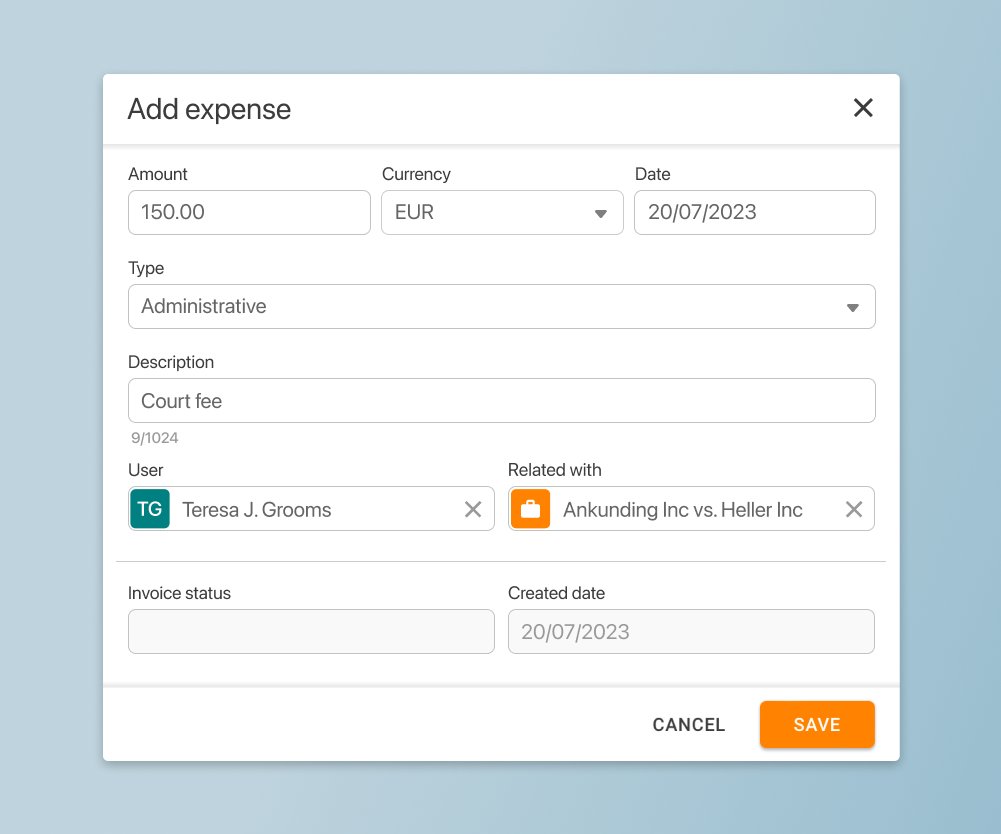Open the Currency dropdown showing EUR
The image size is (1001, 834).
(502, 212)
